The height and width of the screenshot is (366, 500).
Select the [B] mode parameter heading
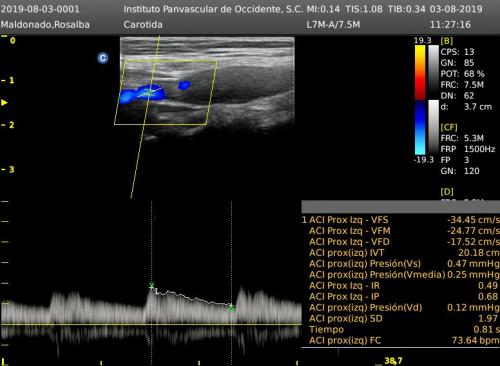447,41
